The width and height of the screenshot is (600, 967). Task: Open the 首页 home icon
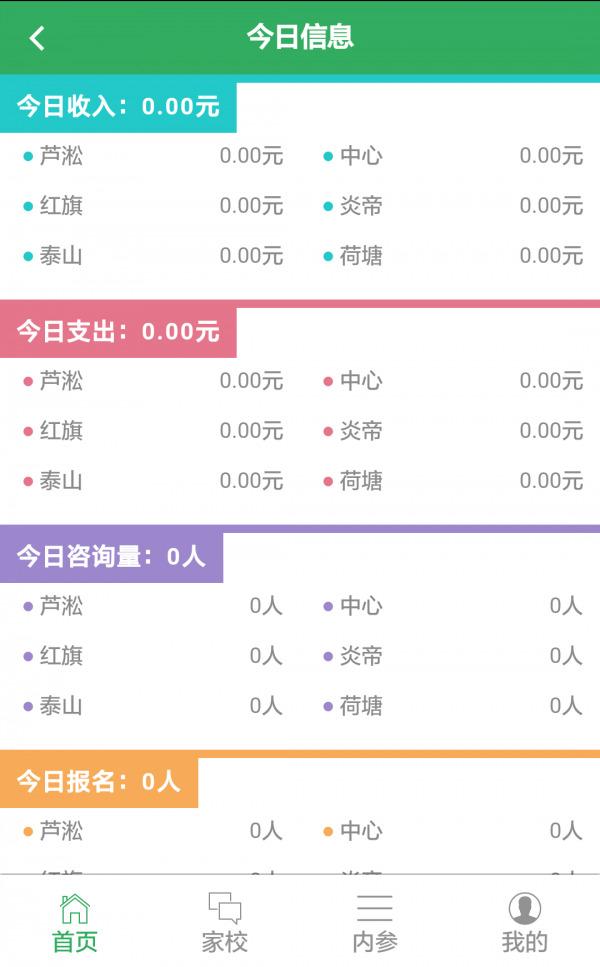pos(75,907)
